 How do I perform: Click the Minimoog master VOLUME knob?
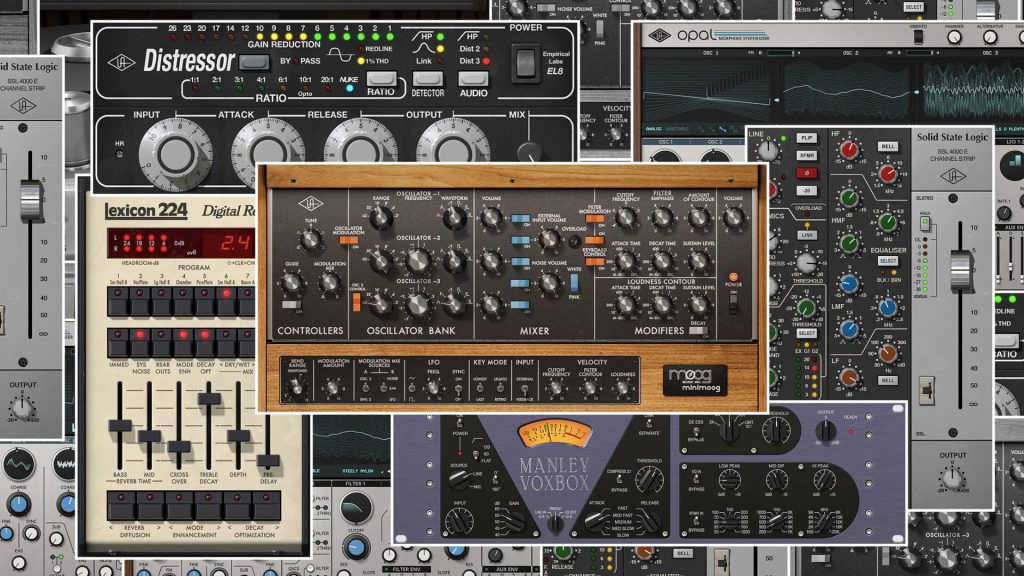point(733,217)
